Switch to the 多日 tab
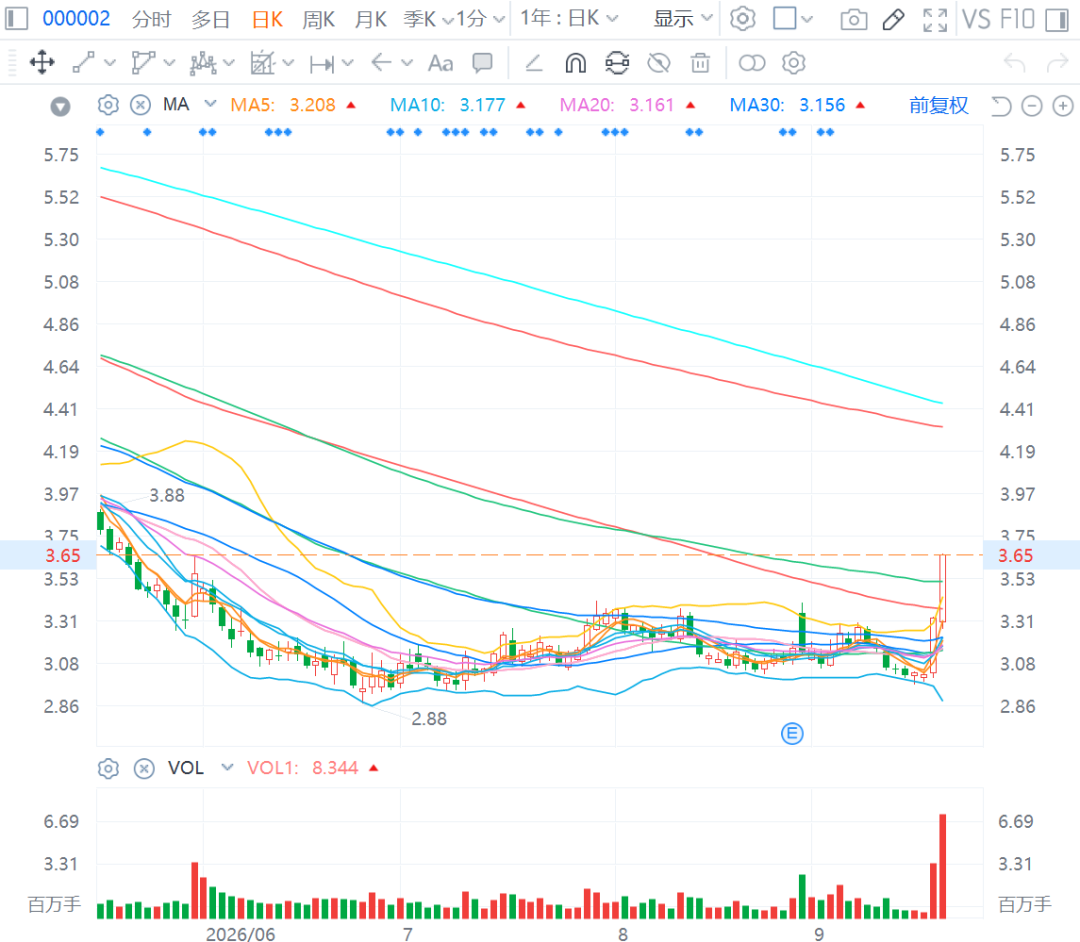The width and height of the screenshot is (1080, 942). point(211,19)
